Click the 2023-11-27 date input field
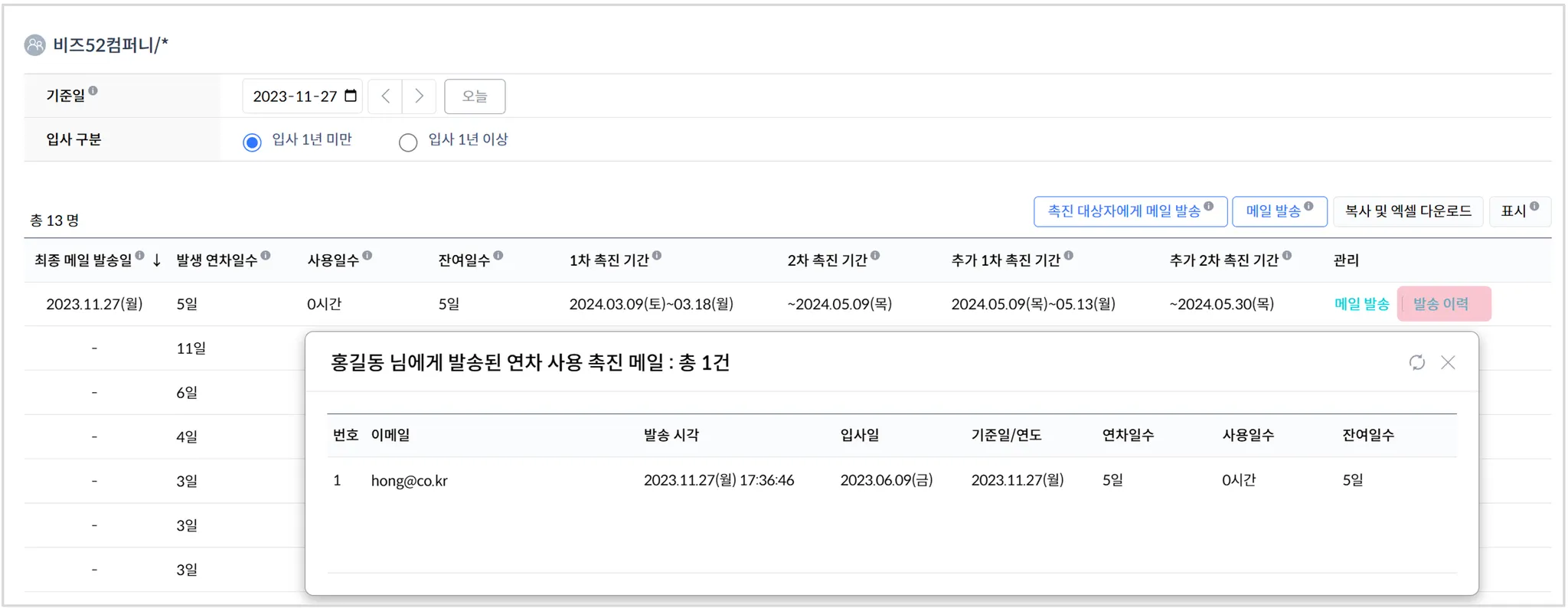 coord(295,96)
